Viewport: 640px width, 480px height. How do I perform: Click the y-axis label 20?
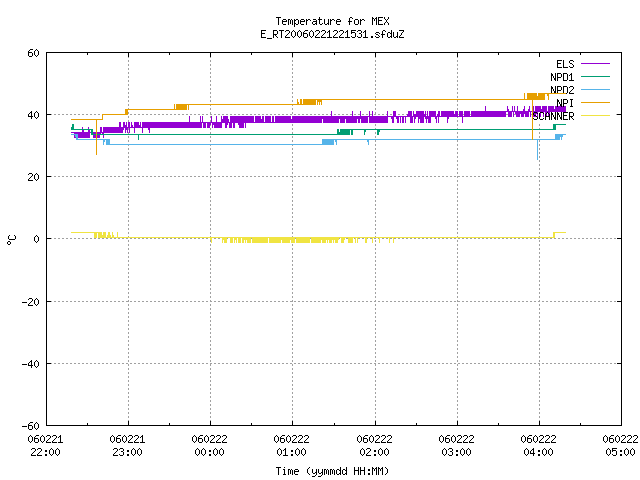[x=33, y=177]
